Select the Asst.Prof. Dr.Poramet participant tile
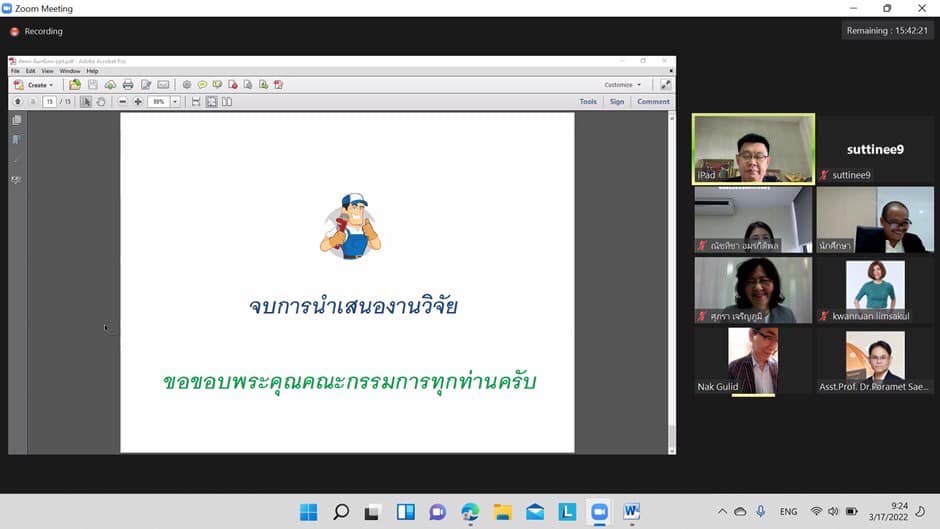Screen dimensions: 940x529 click(x=875, y=361)
